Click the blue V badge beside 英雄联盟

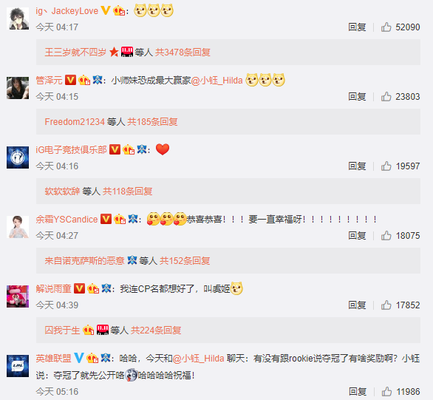[x=79, y=358]
